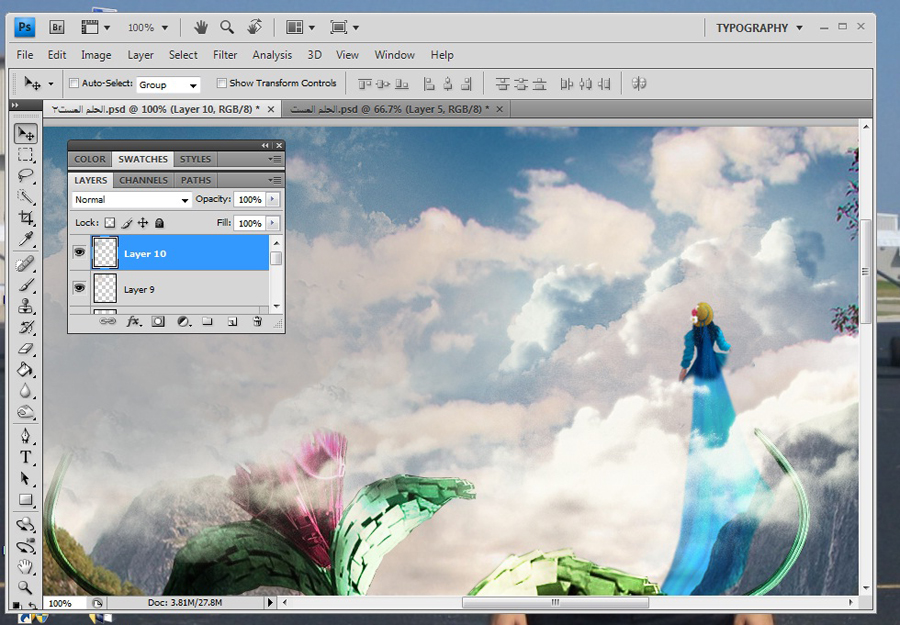This screenshot has width=900, height=625.
Task: Hide Layer 9 via eye icon
Action: click(x=79, y=288)
